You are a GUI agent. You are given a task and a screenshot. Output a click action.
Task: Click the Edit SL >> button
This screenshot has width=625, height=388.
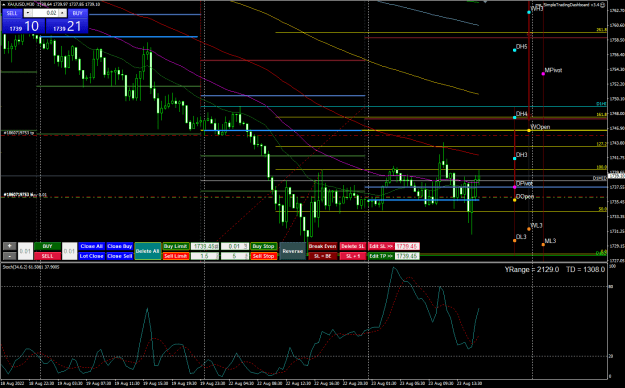(x=381, y=246)
